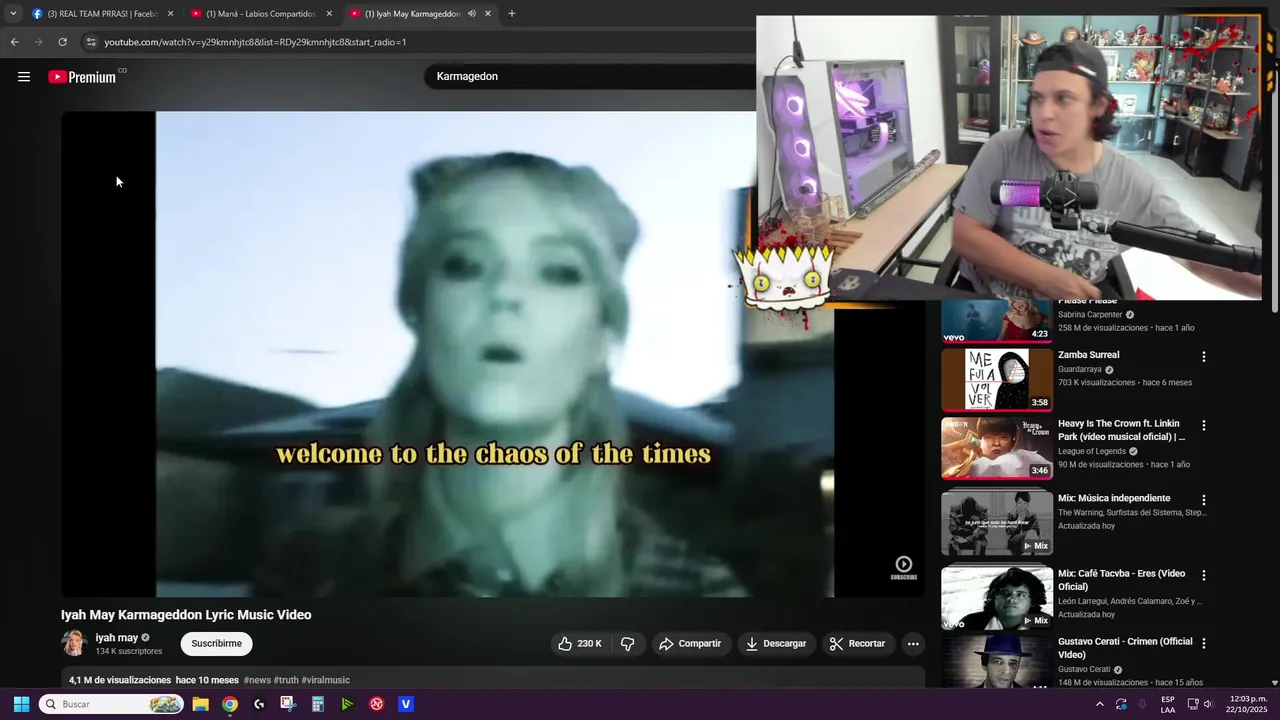Open Calculator from the taskbar
1280x720 pixels.
[318, 704]
